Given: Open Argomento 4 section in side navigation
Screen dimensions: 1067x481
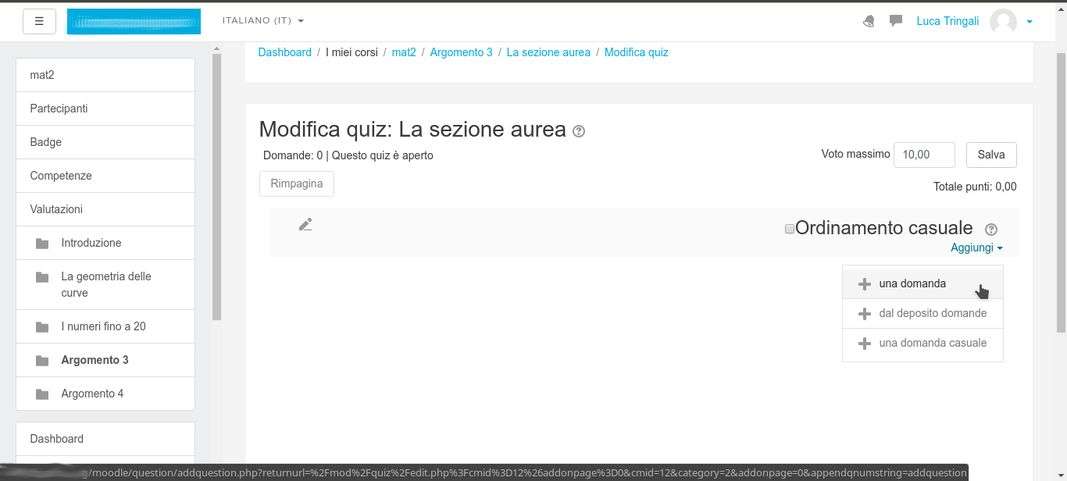Looking at the screenshot, I should coord(105,393).
